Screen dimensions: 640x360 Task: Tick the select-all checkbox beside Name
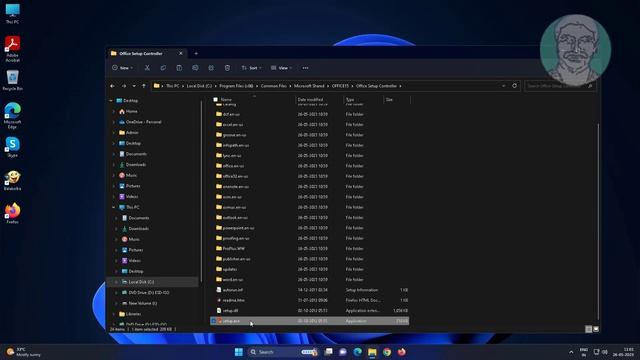(x=216, y=100)
